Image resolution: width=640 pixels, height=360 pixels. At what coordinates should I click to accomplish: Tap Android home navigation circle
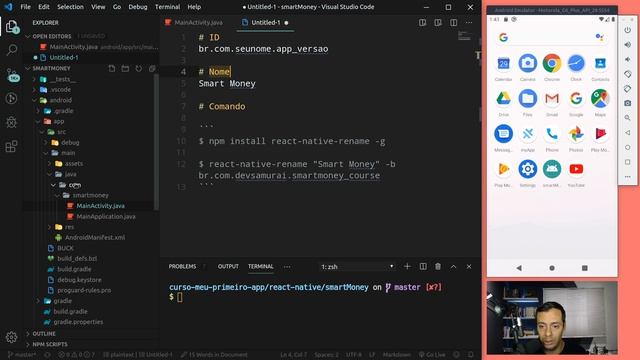pyautogui.click(x=552, y=268)
